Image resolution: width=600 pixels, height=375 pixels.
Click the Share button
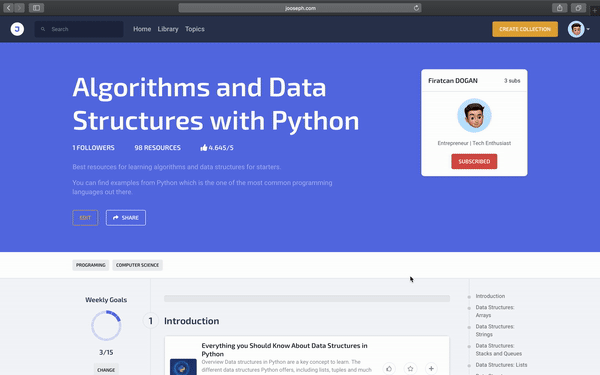126,218
